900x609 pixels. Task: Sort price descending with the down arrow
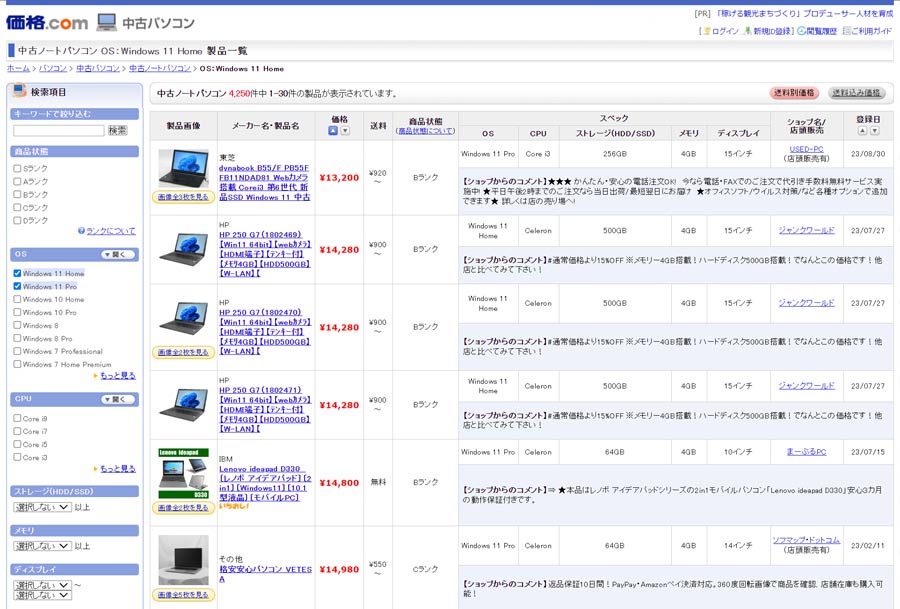(x=345, y=131)
